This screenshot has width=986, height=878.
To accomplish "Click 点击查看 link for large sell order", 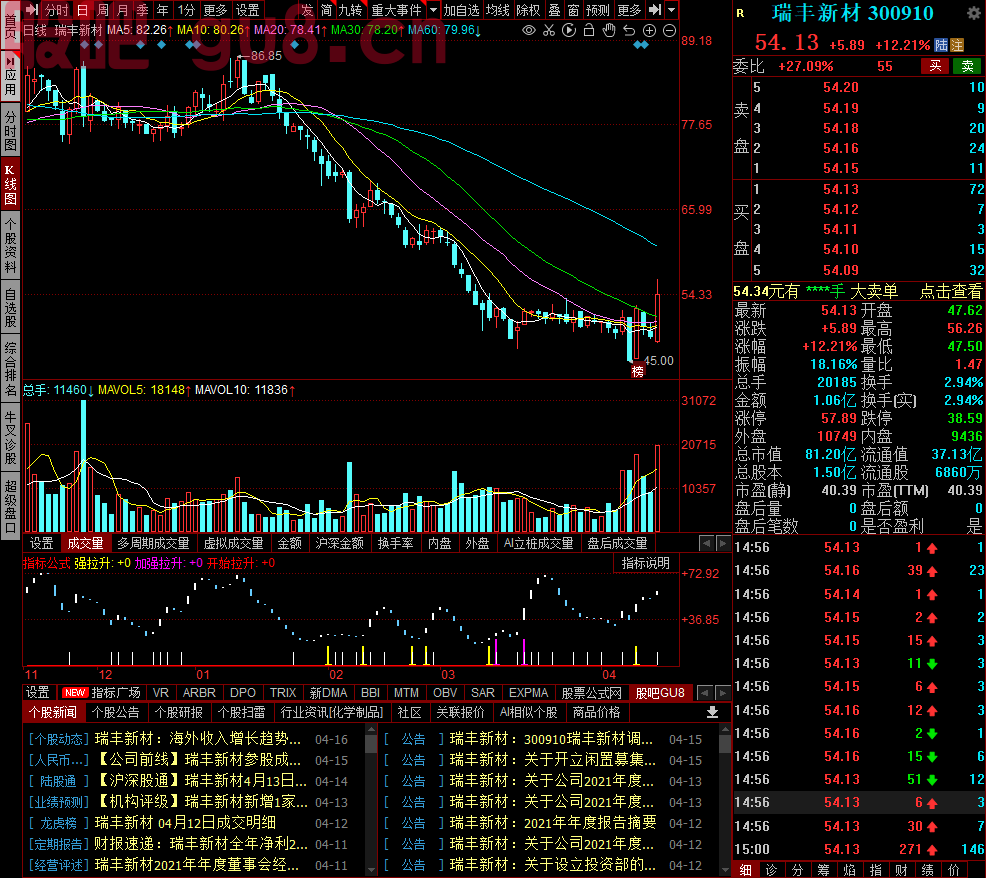I will (x=950, y=291).
